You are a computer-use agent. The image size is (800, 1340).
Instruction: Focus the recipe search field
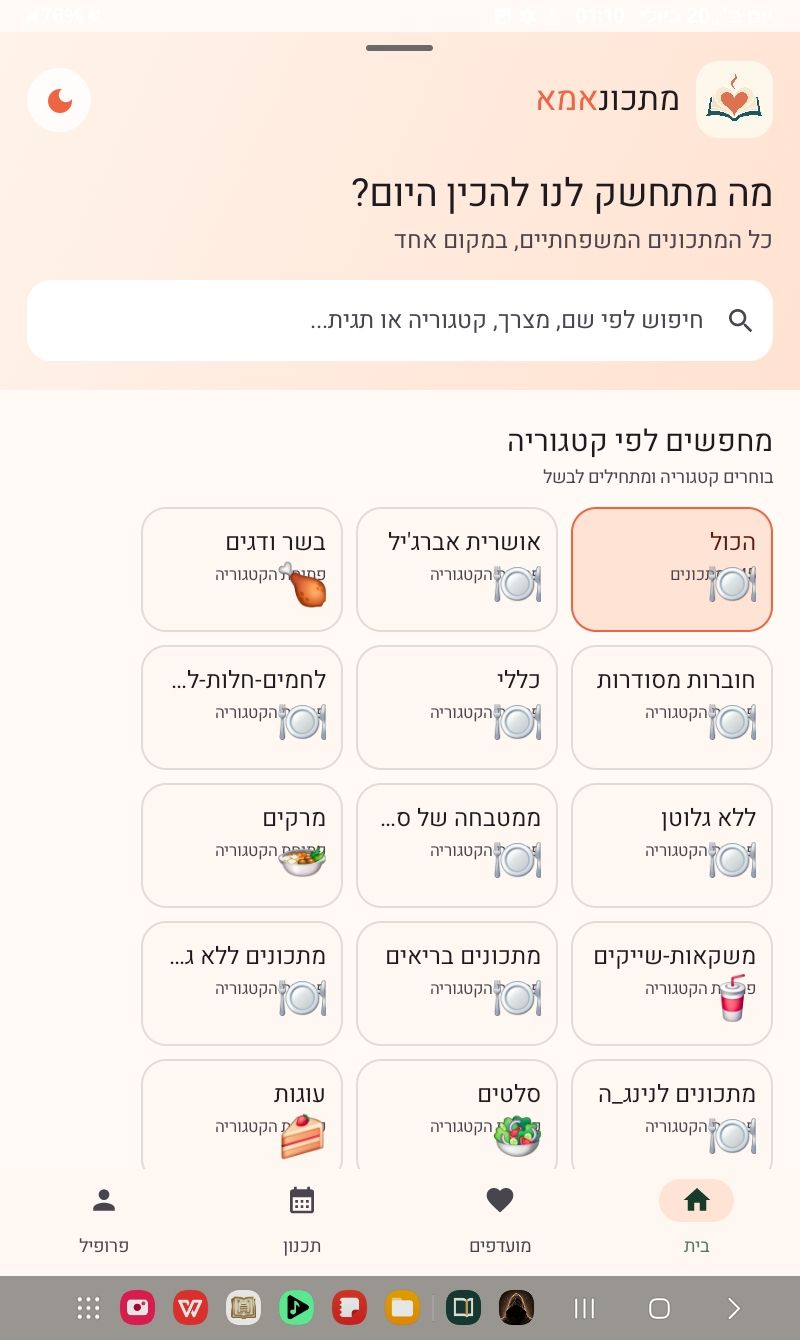(400, 321)
